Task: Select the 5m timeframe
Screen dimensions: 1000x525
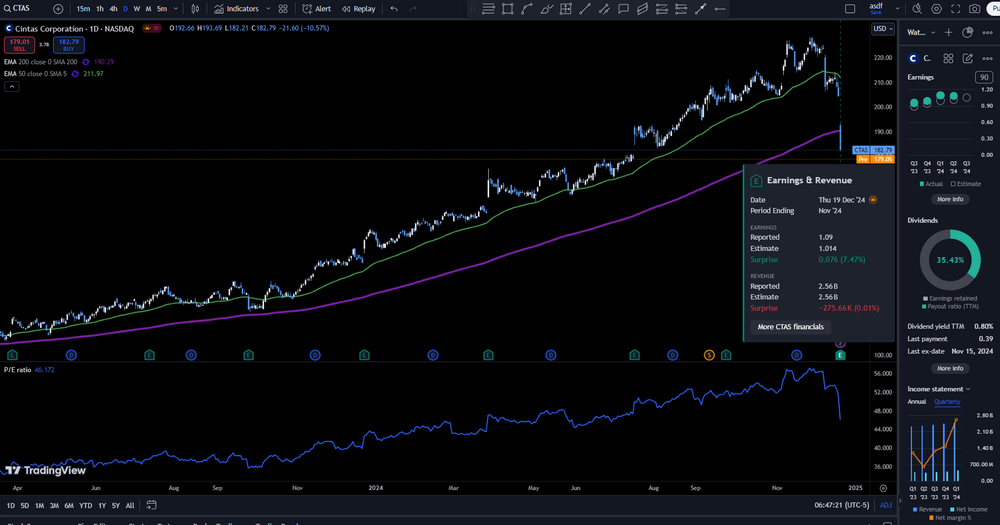Action: 162,9
